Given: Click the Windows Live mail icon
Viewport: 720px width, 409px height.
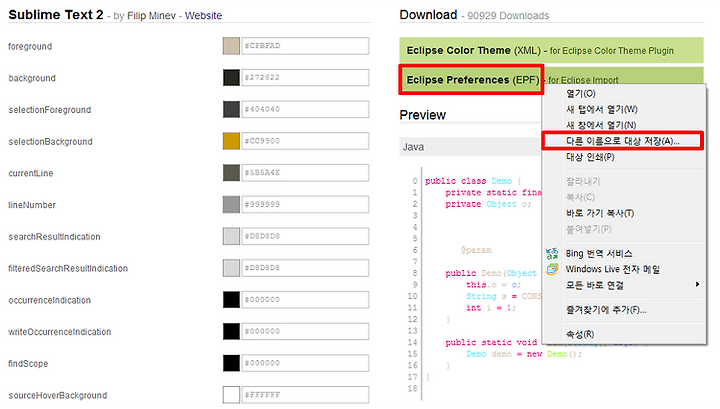Looking at the screenshot, I should pyautogui.click(x=552, y=269).
